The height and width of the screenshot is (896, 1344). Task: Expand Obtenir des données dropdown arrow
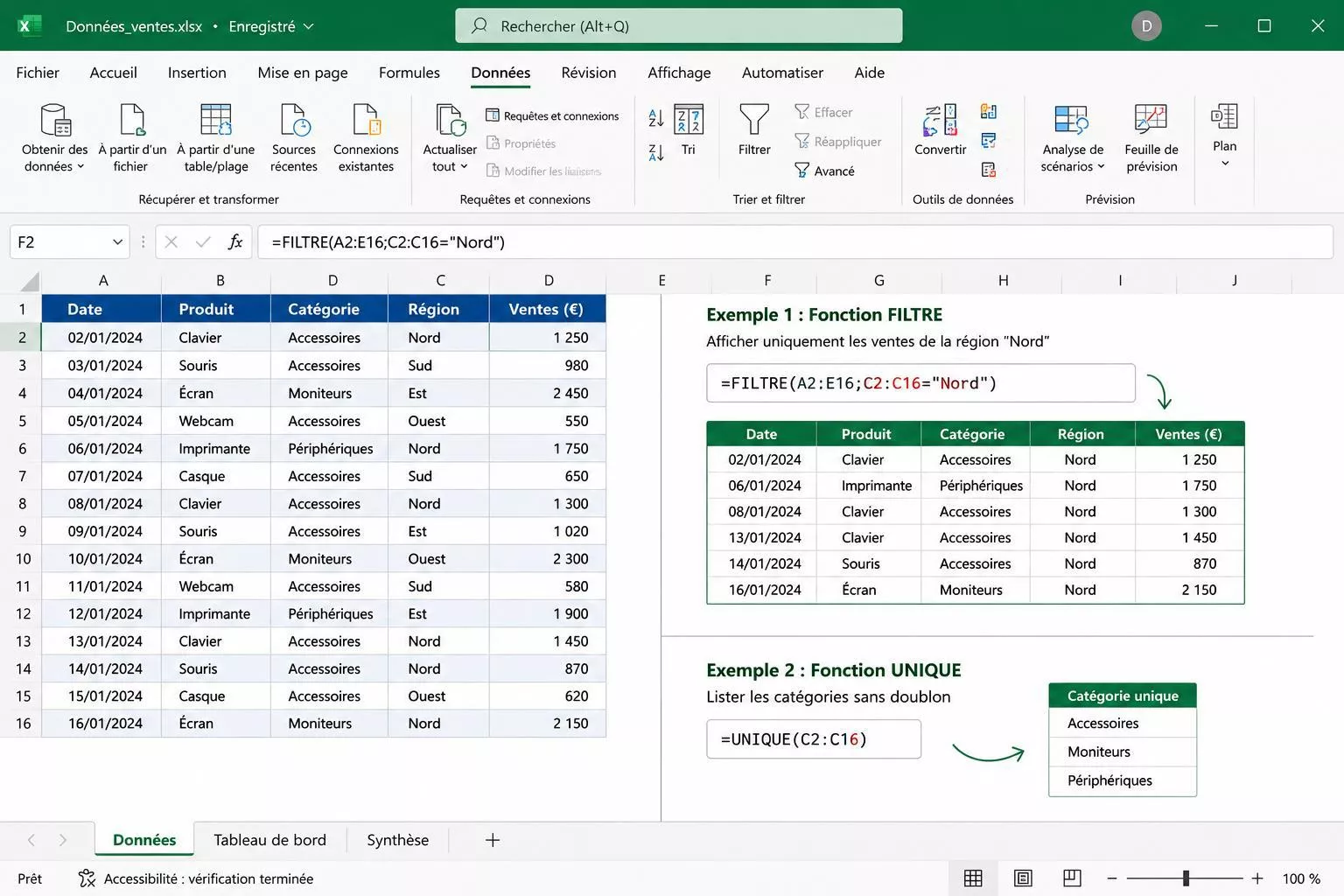pos(80,167)
